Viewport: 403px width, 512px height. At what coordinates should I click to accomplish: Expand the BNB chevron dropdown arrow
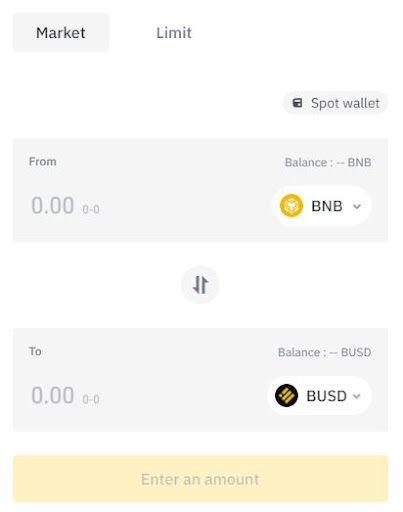click(357, 207)
